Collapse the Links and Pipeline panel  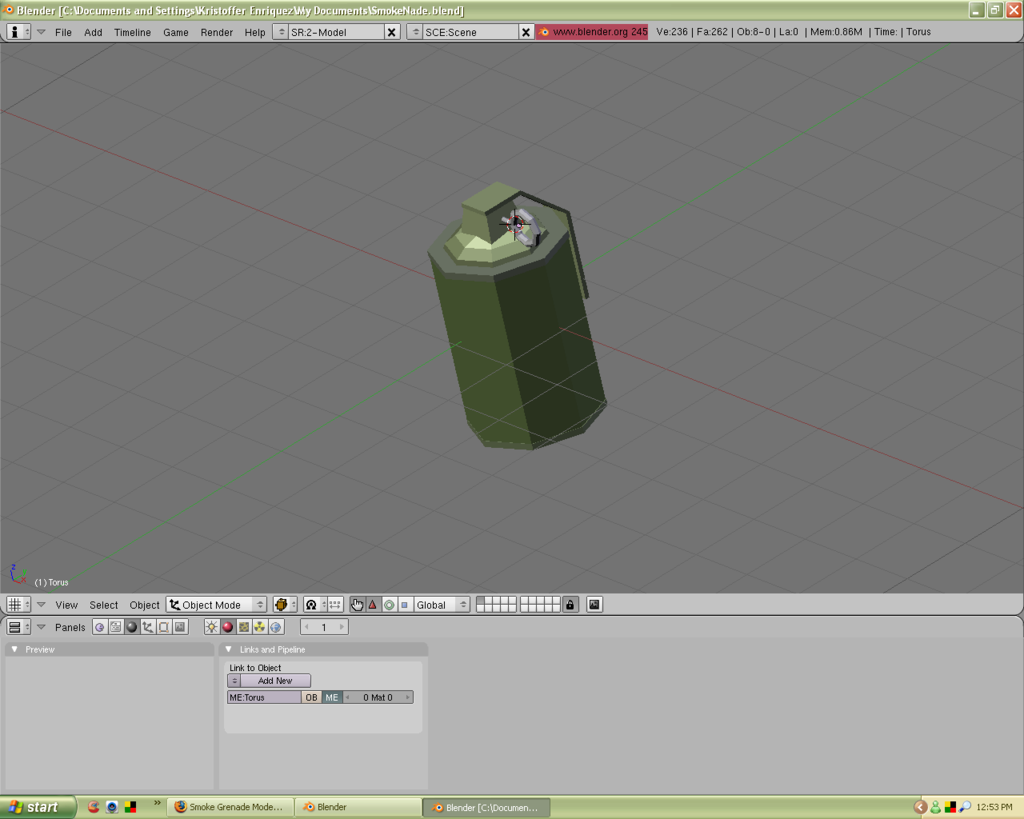click(229, 649)
